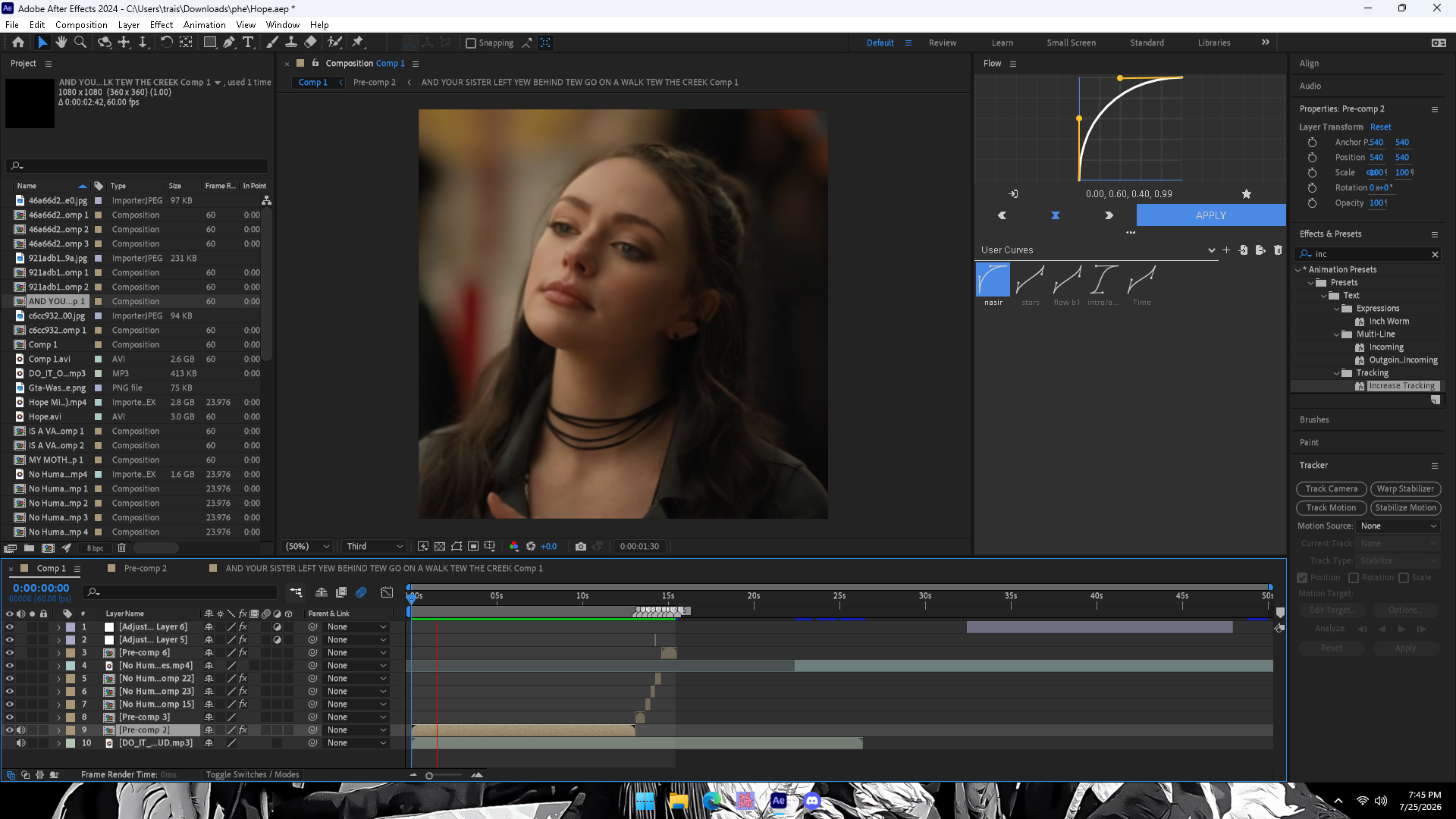Select the Eraser tool
This screenshot has height=819, width=1456.
pos(310,42)
